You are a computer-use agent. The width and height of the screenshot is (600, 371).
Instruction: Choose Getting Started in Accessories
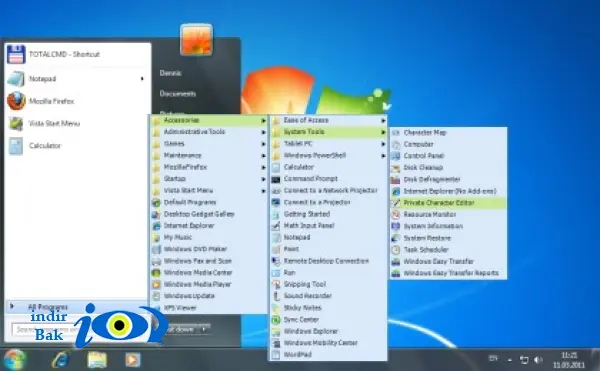pos(329,214)
